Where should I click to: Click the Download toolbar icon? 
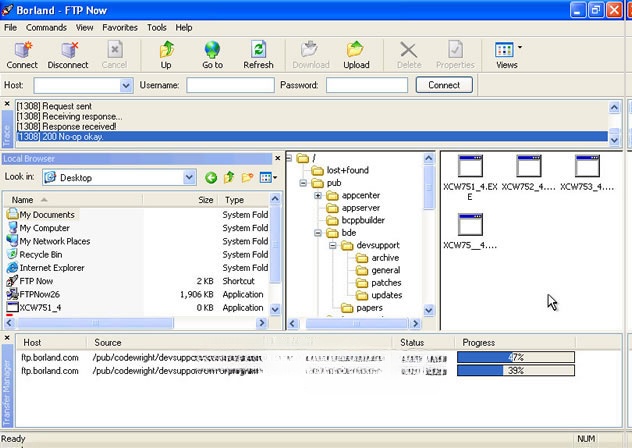tap(311, 55)
